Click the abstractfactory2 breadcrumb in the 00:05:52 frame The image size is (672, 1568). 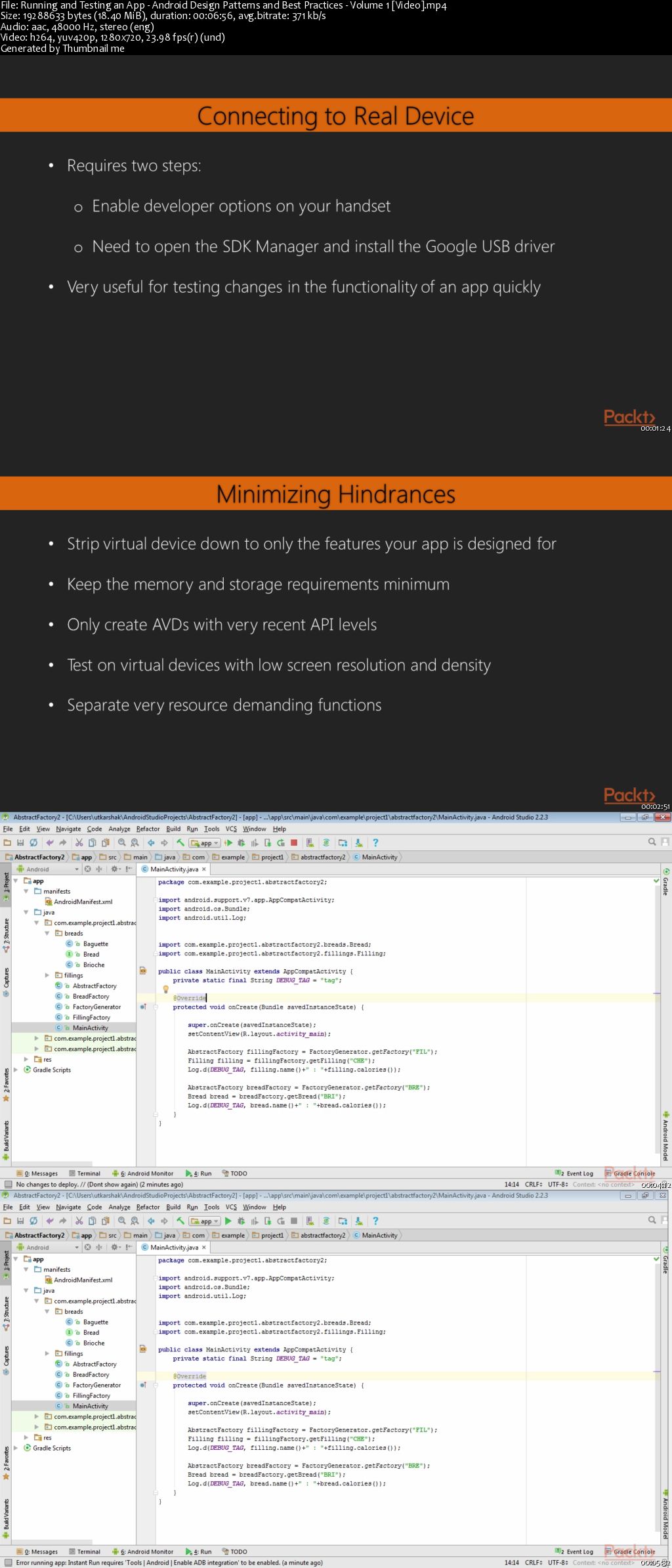318,1235
